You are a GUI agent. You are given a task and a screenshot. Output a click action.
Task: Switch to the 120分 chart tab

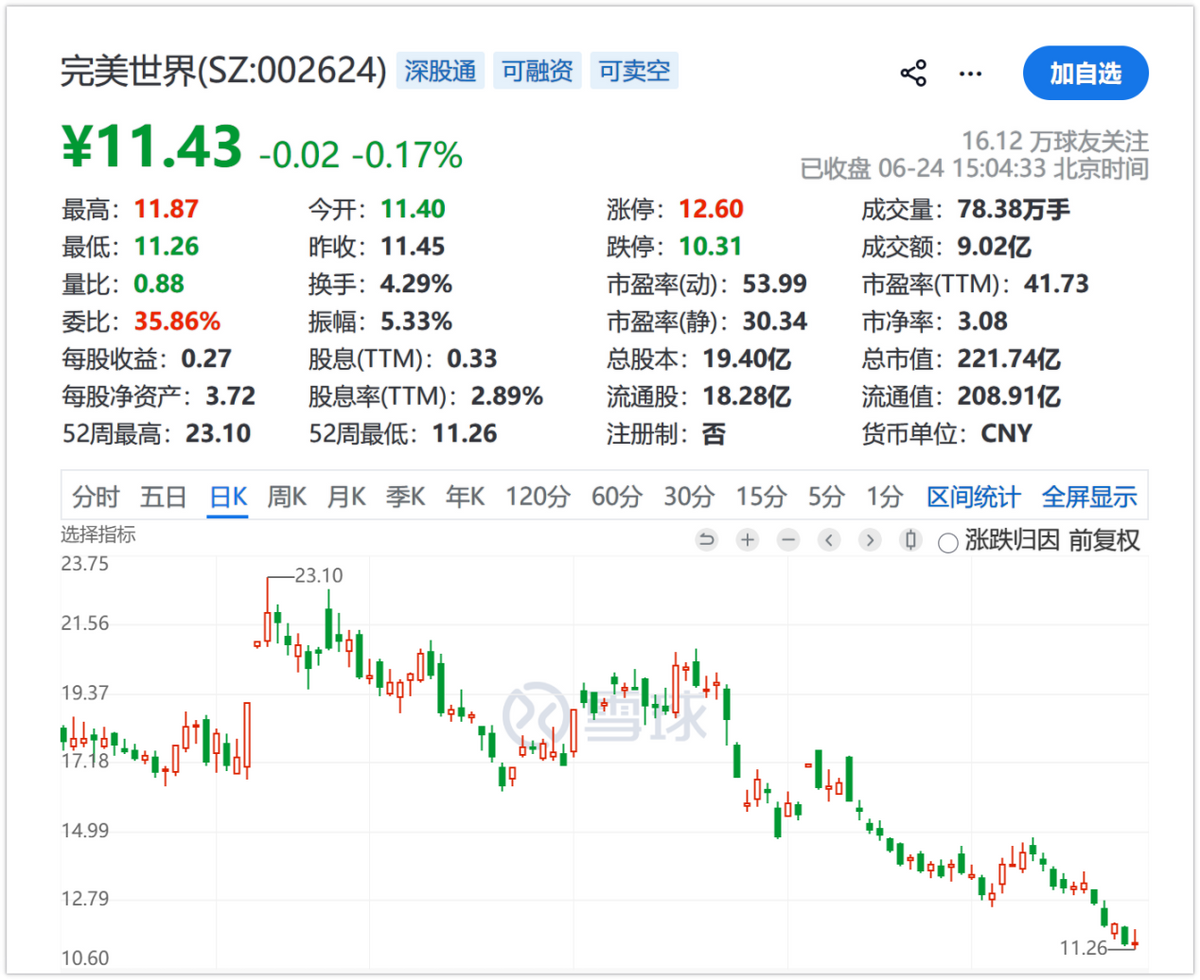538,496
